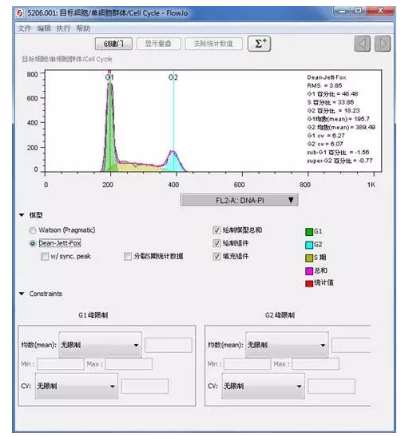Toggle the 绘制组件 checkbox

[x=217, y=243]
